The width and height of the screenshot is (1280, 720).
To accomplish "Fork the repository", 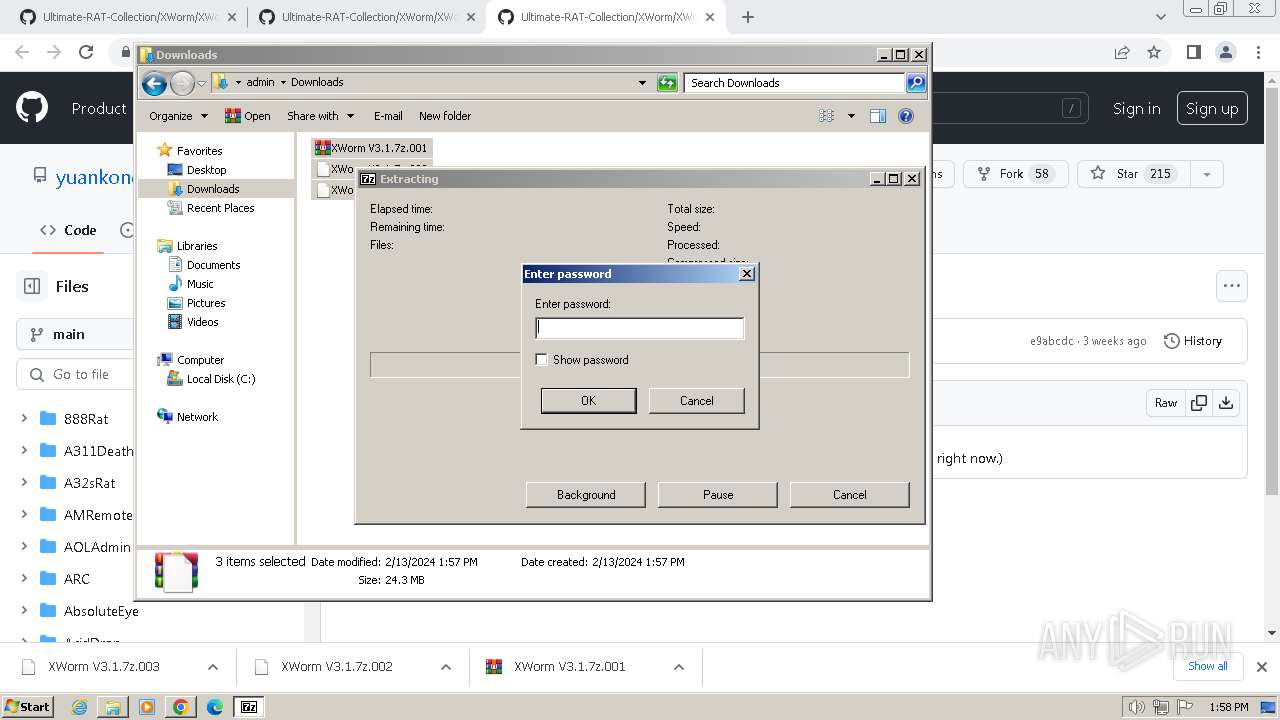I will (1015, 174).
